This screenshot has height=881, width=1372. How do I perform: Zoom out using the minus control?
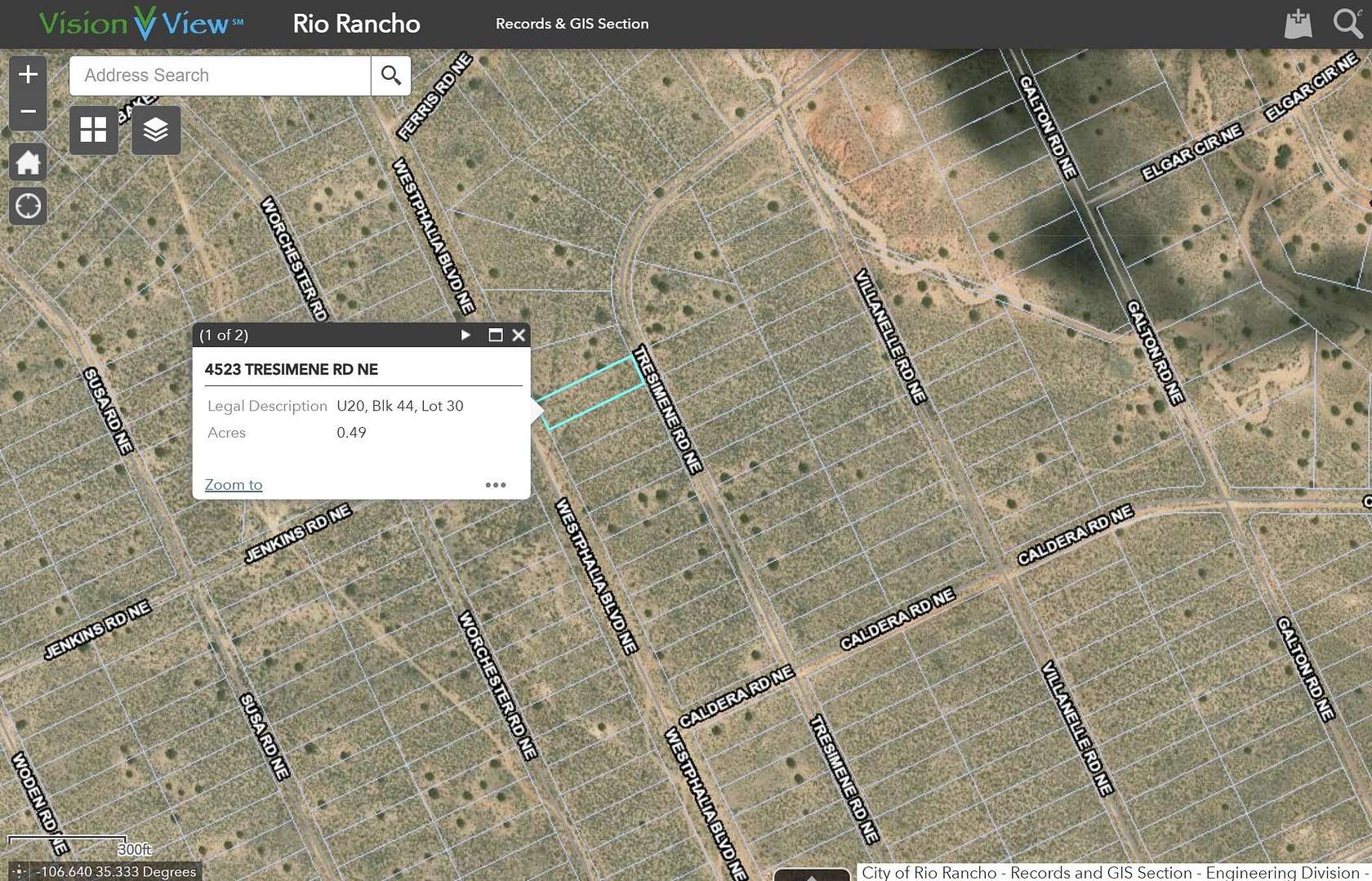pyautogui.click(x=28, y=111)
